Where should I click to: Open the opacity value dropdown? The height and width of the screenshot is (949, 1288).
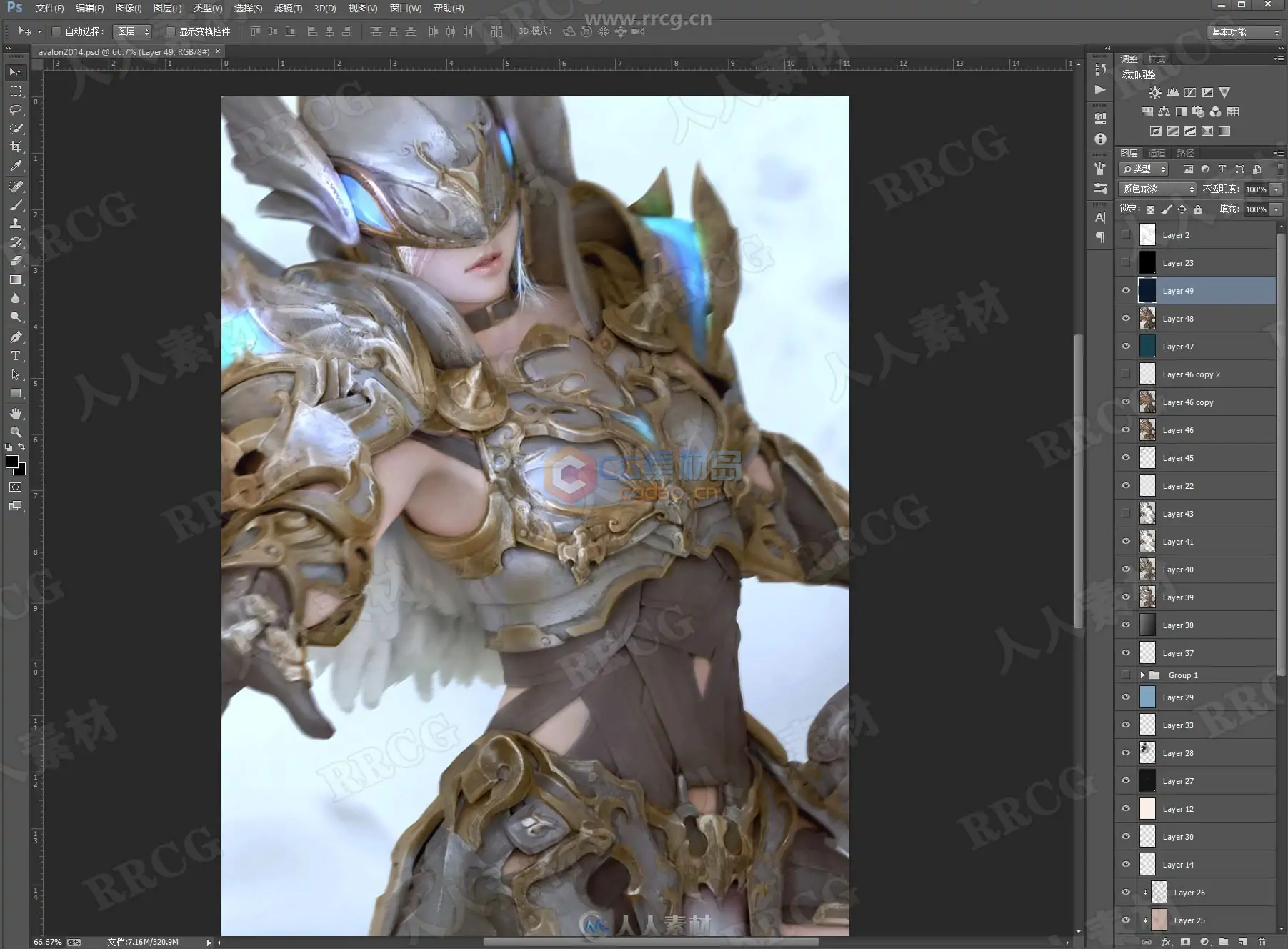[x=1277, y=189]
